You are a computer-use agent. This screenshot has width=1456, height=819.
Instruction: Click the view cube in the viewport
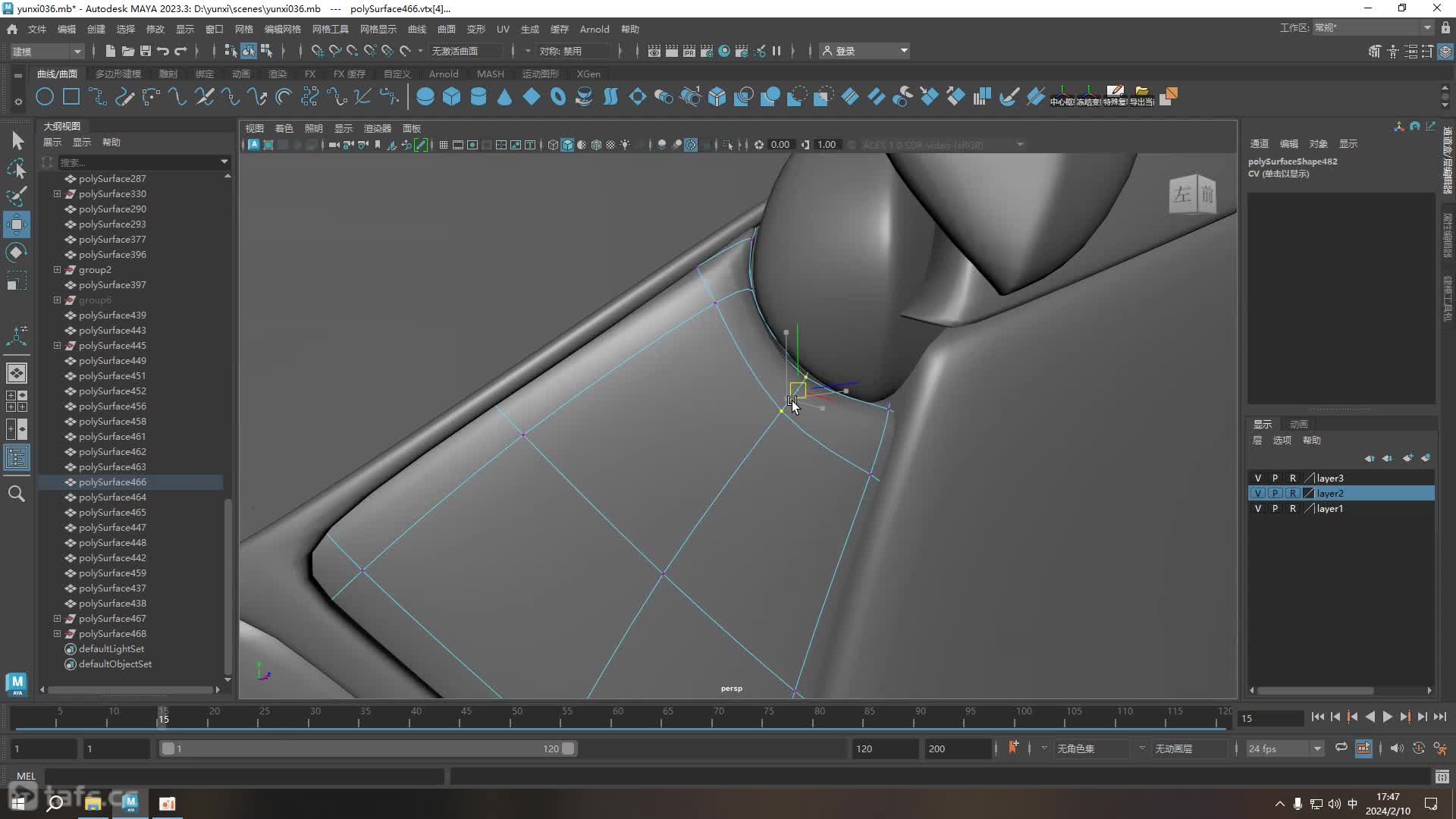click(x=1192, y=194)
